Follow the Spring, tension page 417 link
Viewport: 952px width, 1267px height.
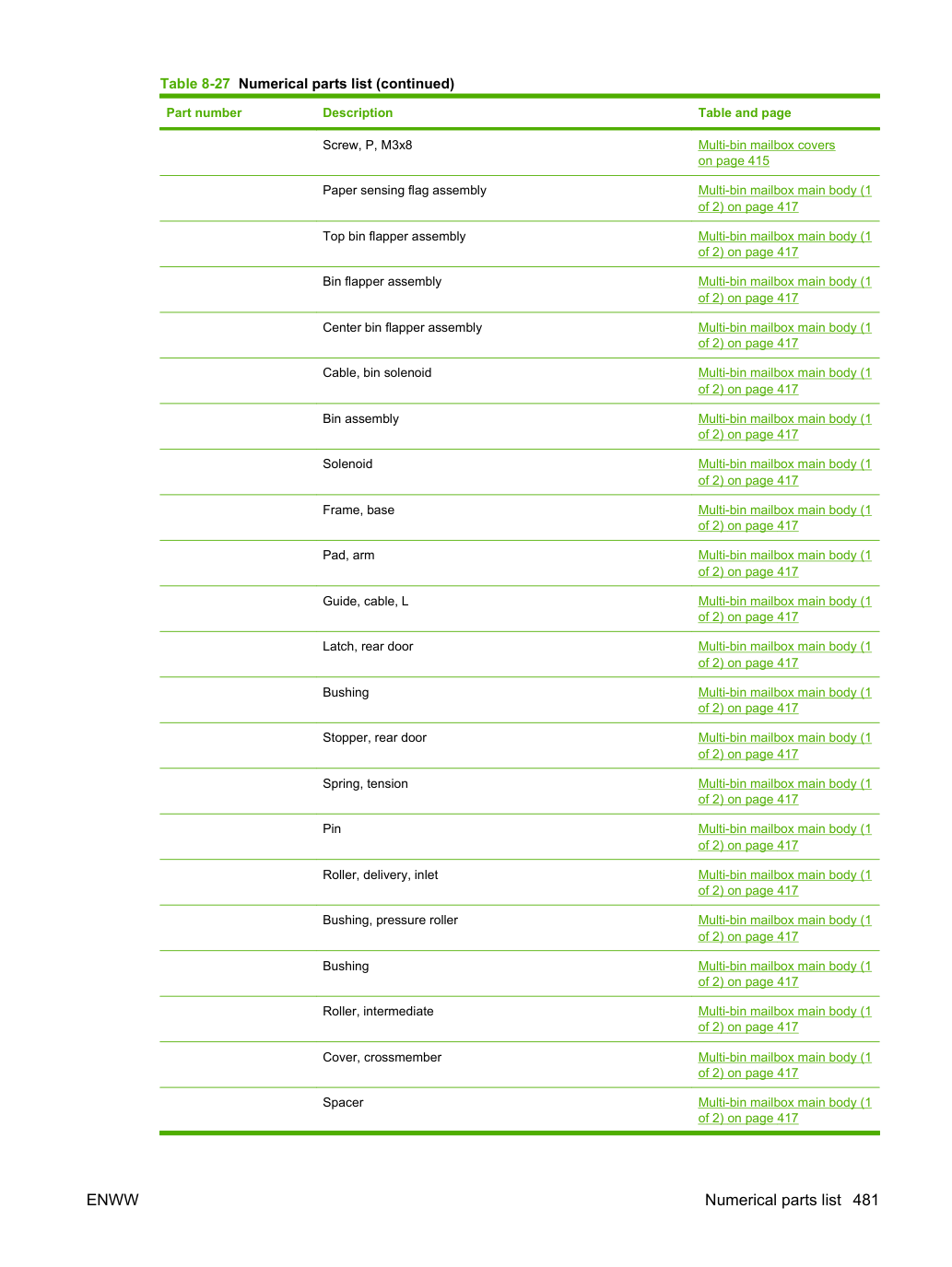pyautogui.click(x=784, y=792)
